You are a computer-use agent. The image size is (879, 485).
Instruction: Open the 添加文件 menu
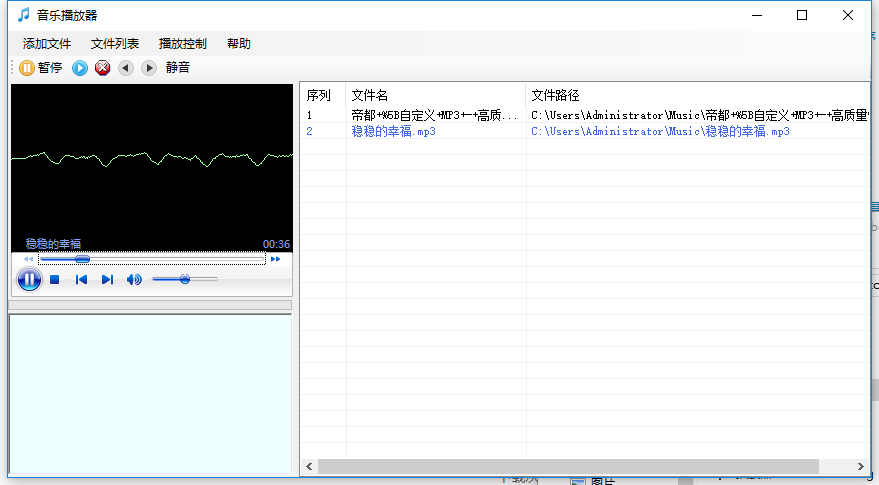pyautogui.click(x=47, y=44)
